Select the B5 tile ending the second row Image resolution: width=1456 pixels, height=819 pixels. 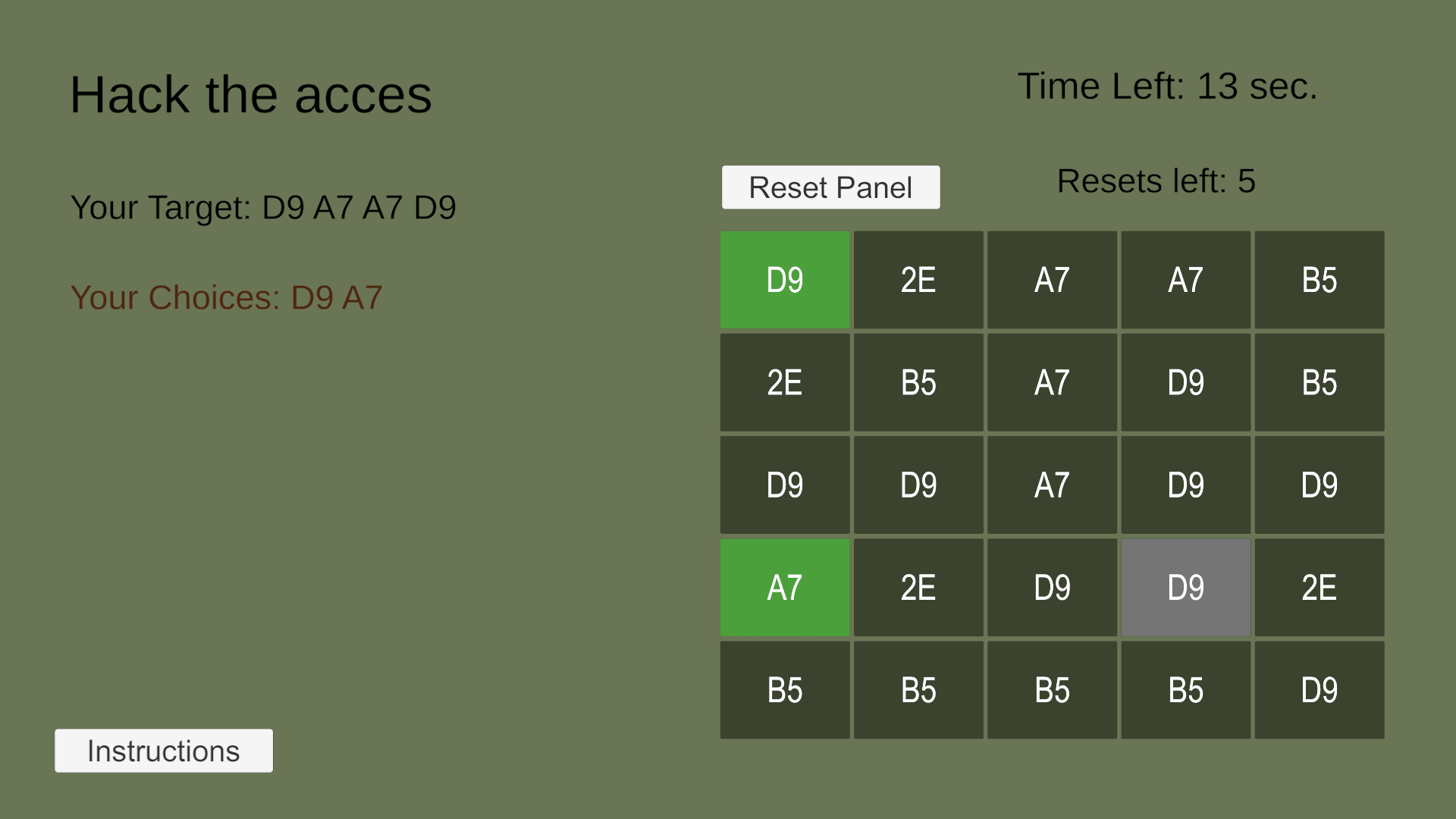(1319, 382)
